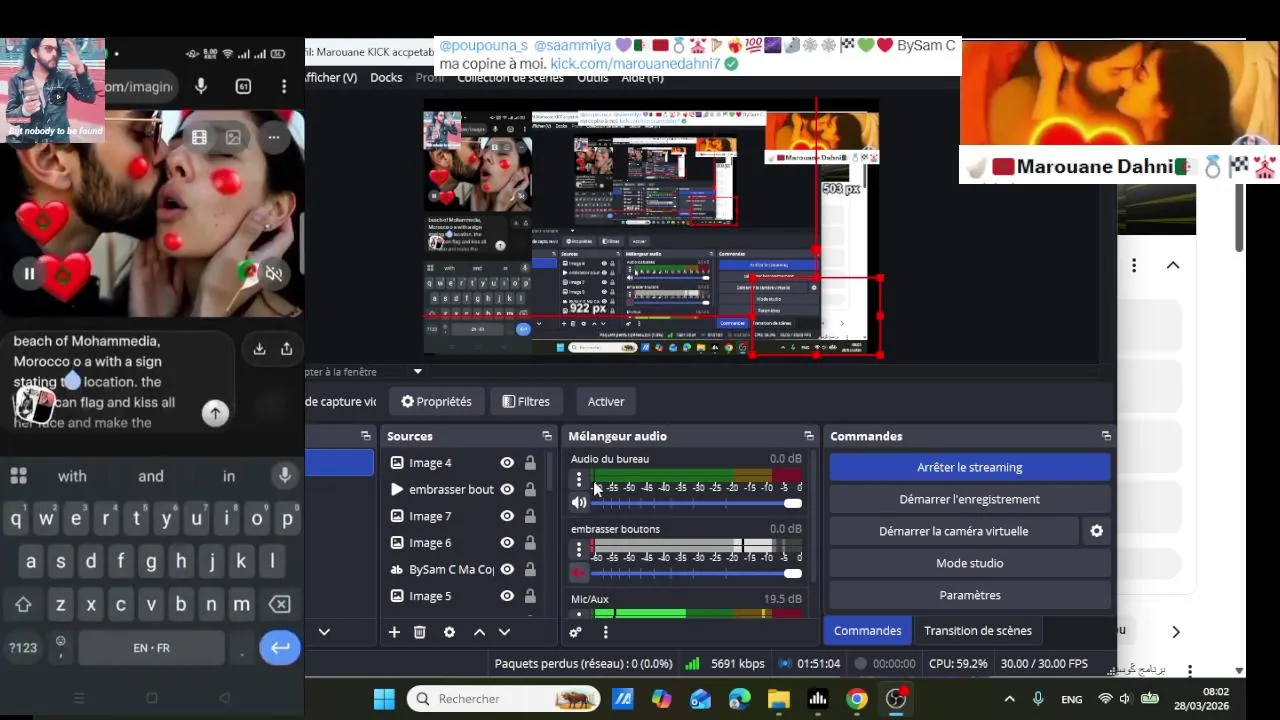The image size is (1280, 720).
Task: Hide embrasser bout source
Action: click(x=507, y=489)
